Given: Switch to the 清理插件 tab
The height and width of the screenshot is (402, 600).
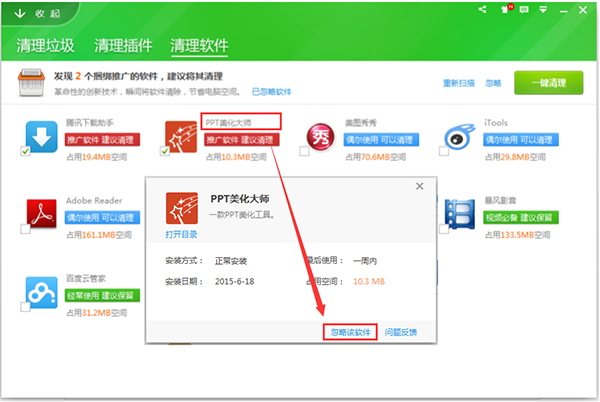Looking at the screenshot, I should point(123,46).
